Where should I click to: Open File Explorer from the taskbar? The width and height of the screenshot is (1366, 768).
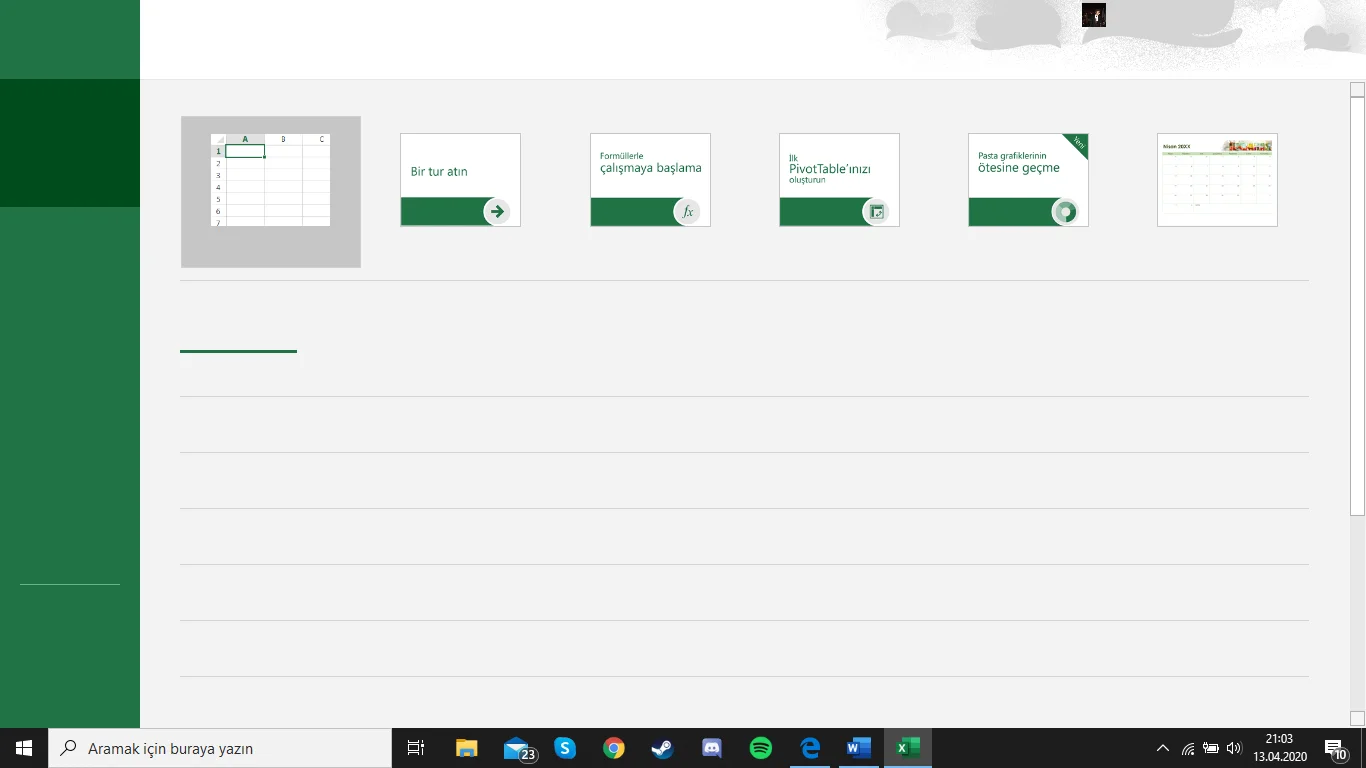click(466, 748)
